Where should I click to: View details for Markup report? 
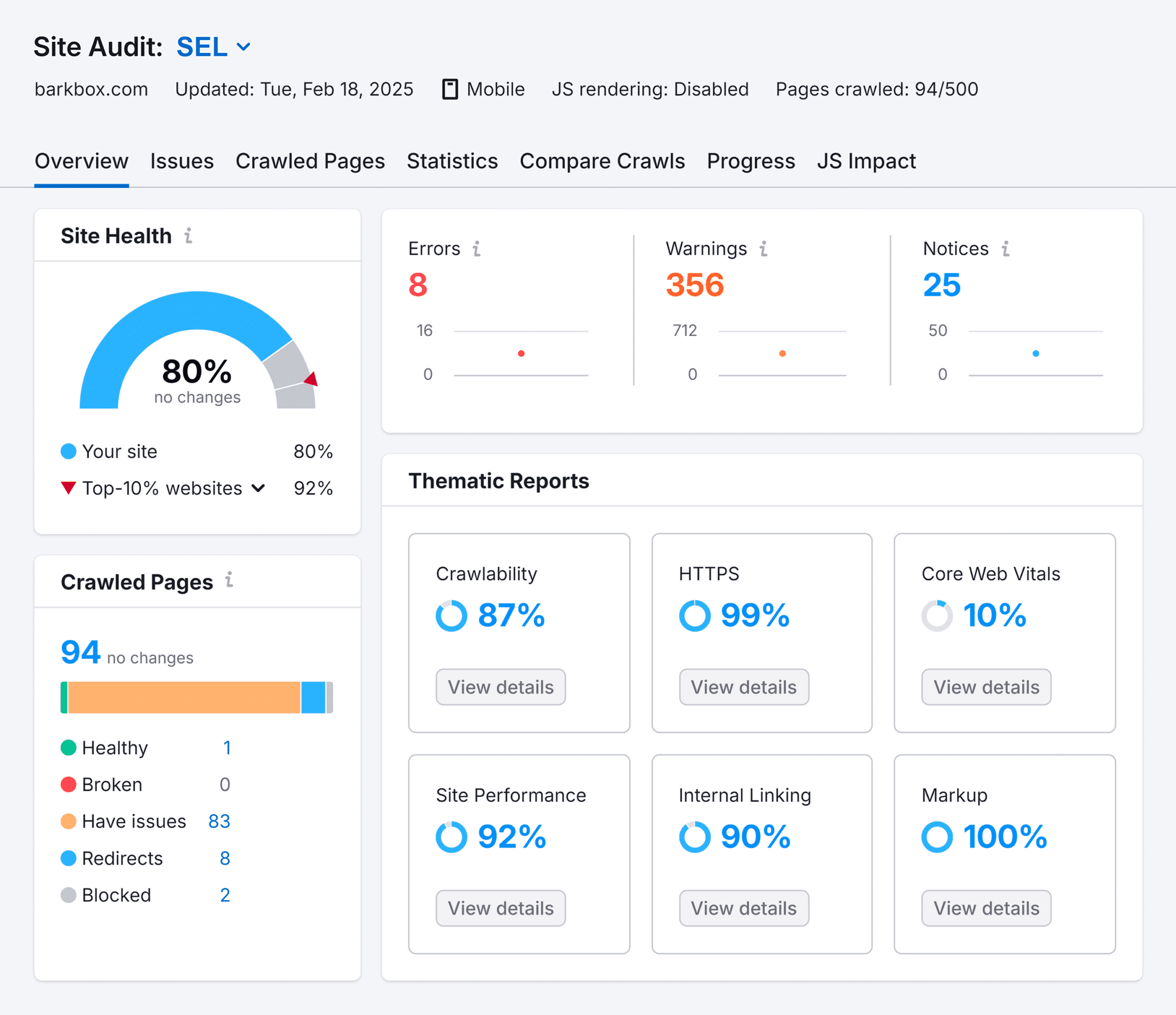click(x=987, y=908)
